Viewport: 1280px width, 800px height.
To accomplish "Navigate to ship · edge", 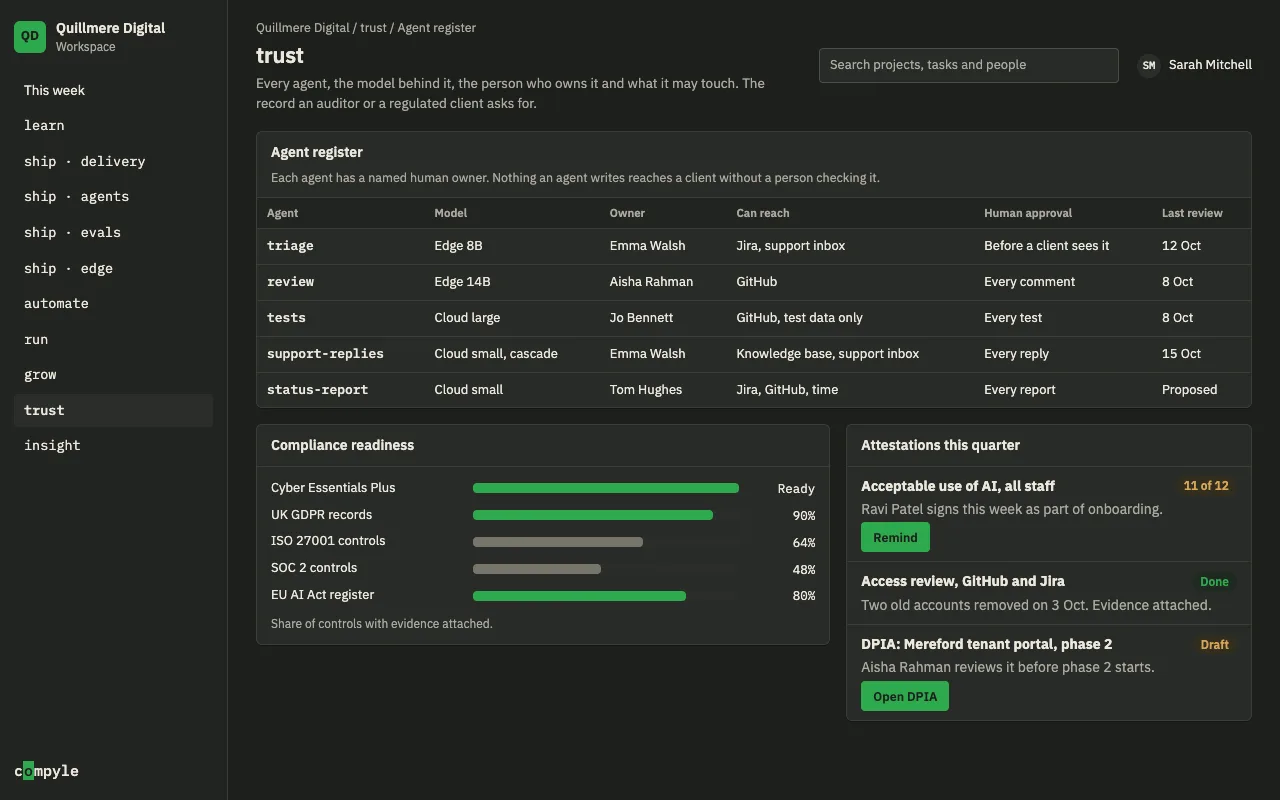I will click(113, 268).
